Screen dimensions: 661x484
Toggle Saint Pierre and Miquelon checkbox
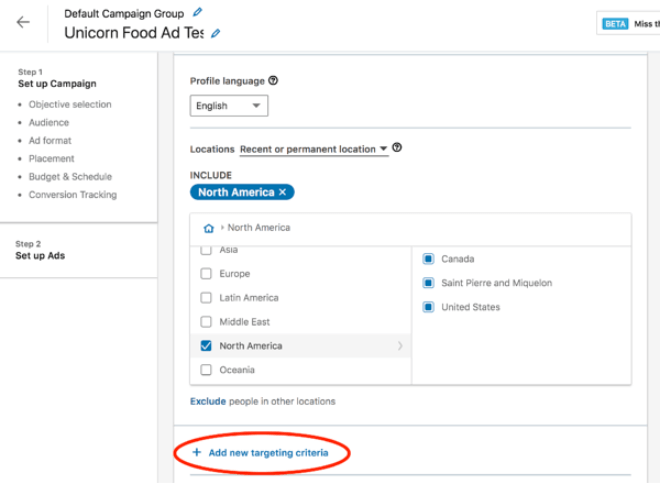428,283
